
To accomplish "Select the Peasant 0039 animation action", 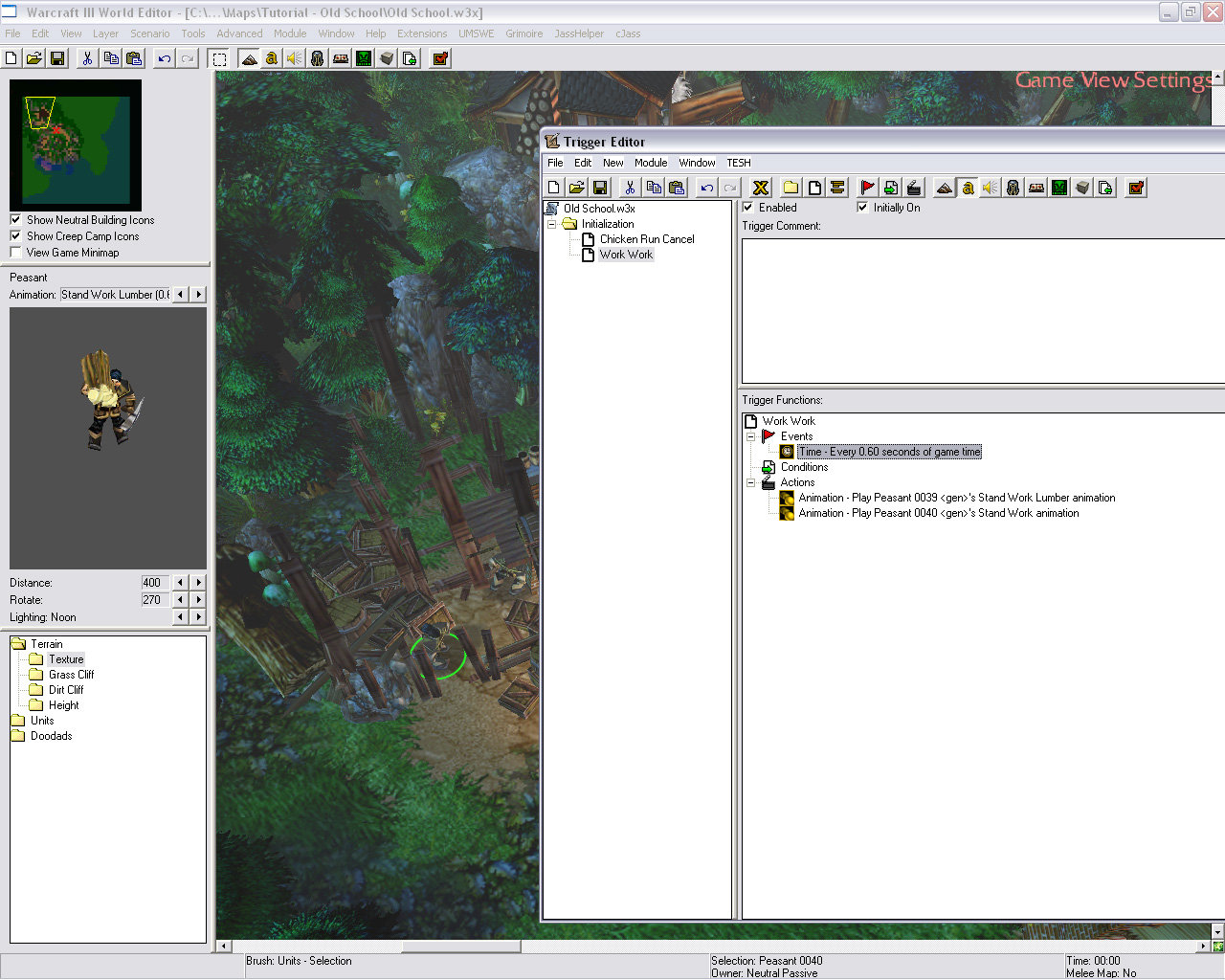I will click(957, 498).
